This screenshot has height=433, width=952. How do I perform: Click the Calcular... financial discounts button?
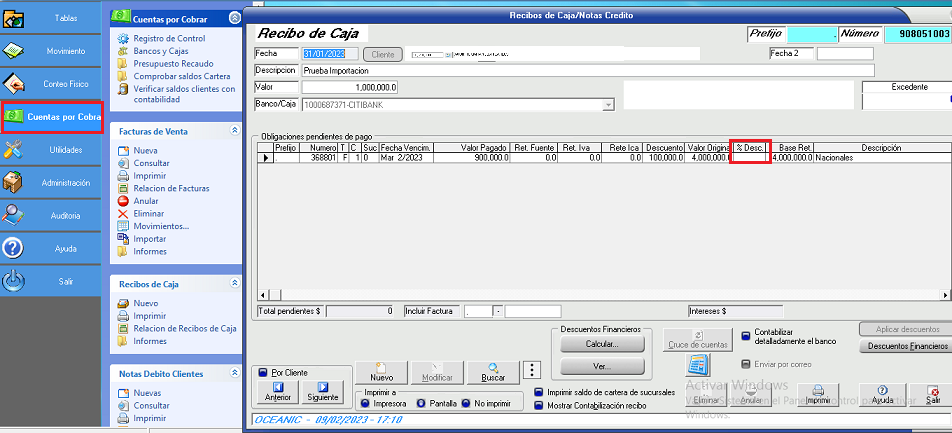(602, 344)
